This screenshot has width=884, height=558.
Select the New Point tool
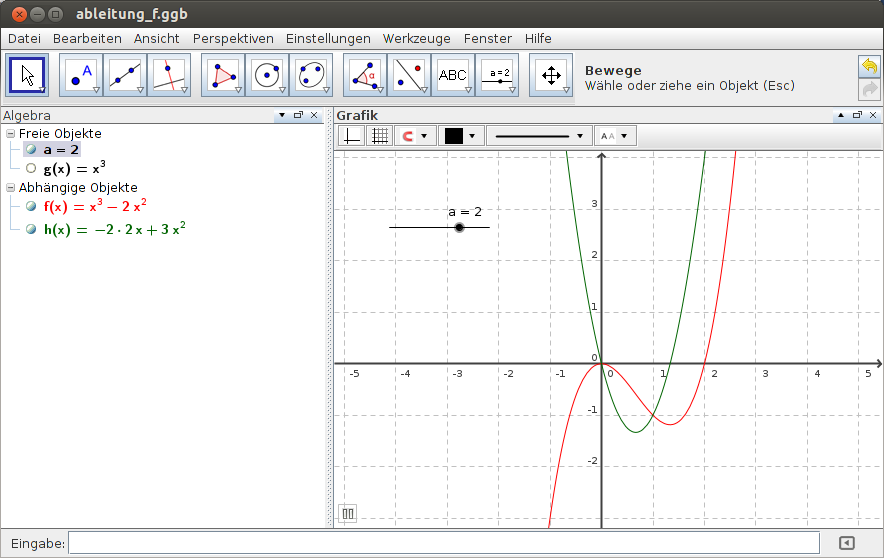81,75
